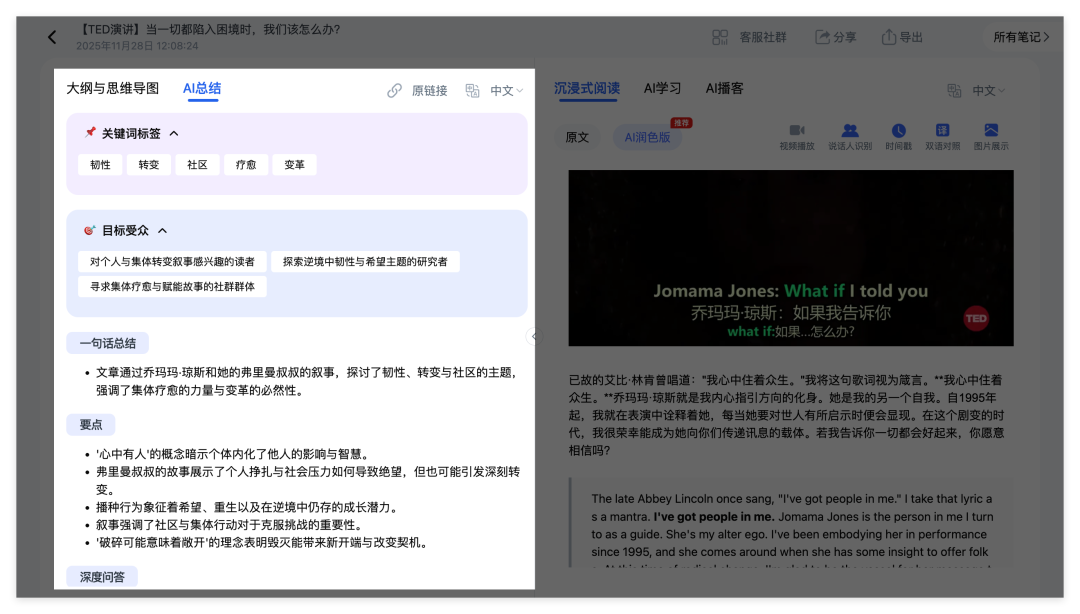This screenshot has height=614, width=1080.
Task: Click the pushpin icon beside 关键词标签
Action: pyautogui.click(x=90, y=132)
